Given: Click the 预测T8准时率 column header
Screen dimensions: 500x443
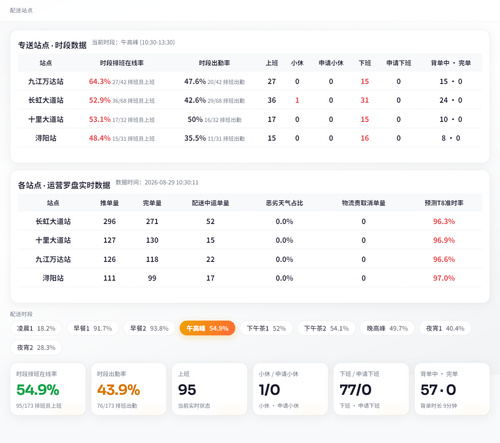Looking at the screenshot, I should 444,203.
